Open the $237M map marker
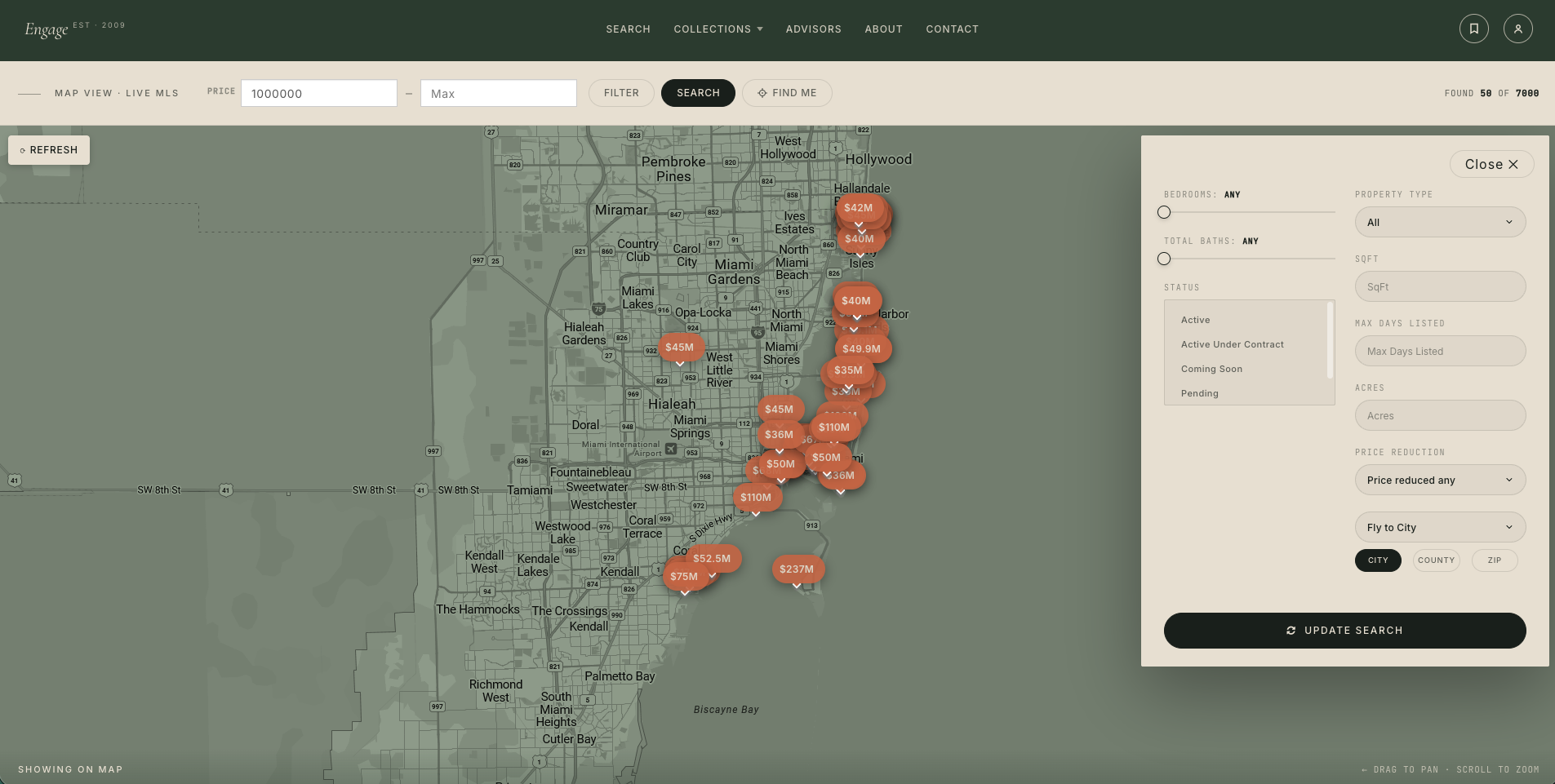 [x=797, y=569]
